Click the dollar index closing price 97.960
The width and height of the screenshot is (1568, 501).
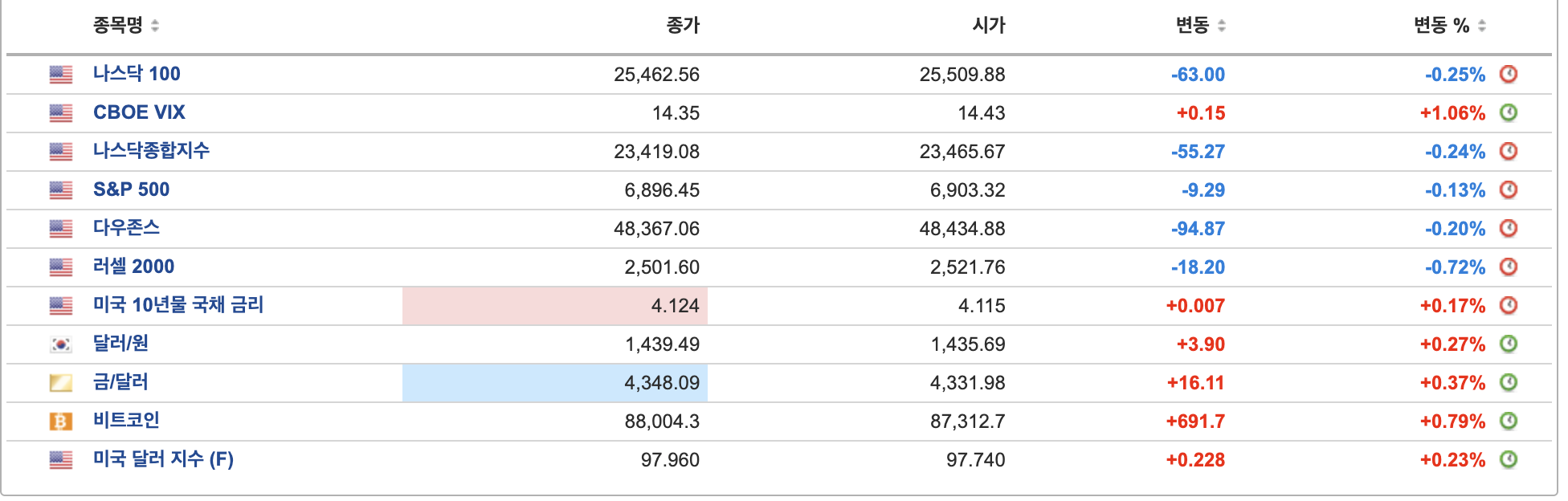(670, 460)
